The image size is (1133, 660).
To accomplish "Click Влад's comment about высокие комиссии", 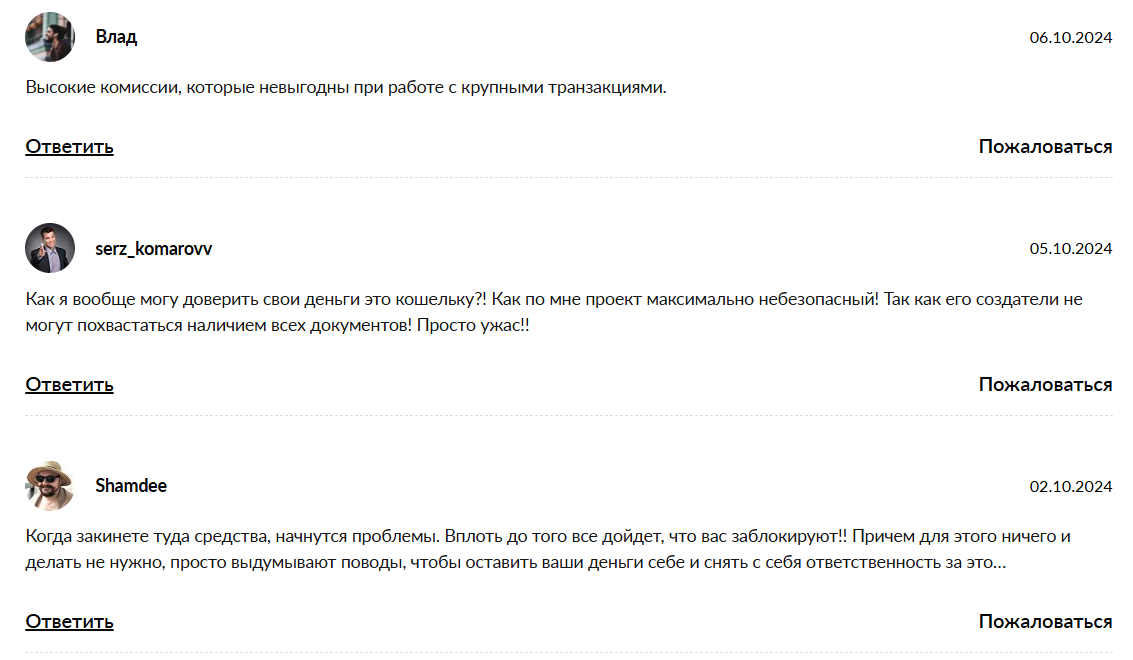I will [346, 87].
